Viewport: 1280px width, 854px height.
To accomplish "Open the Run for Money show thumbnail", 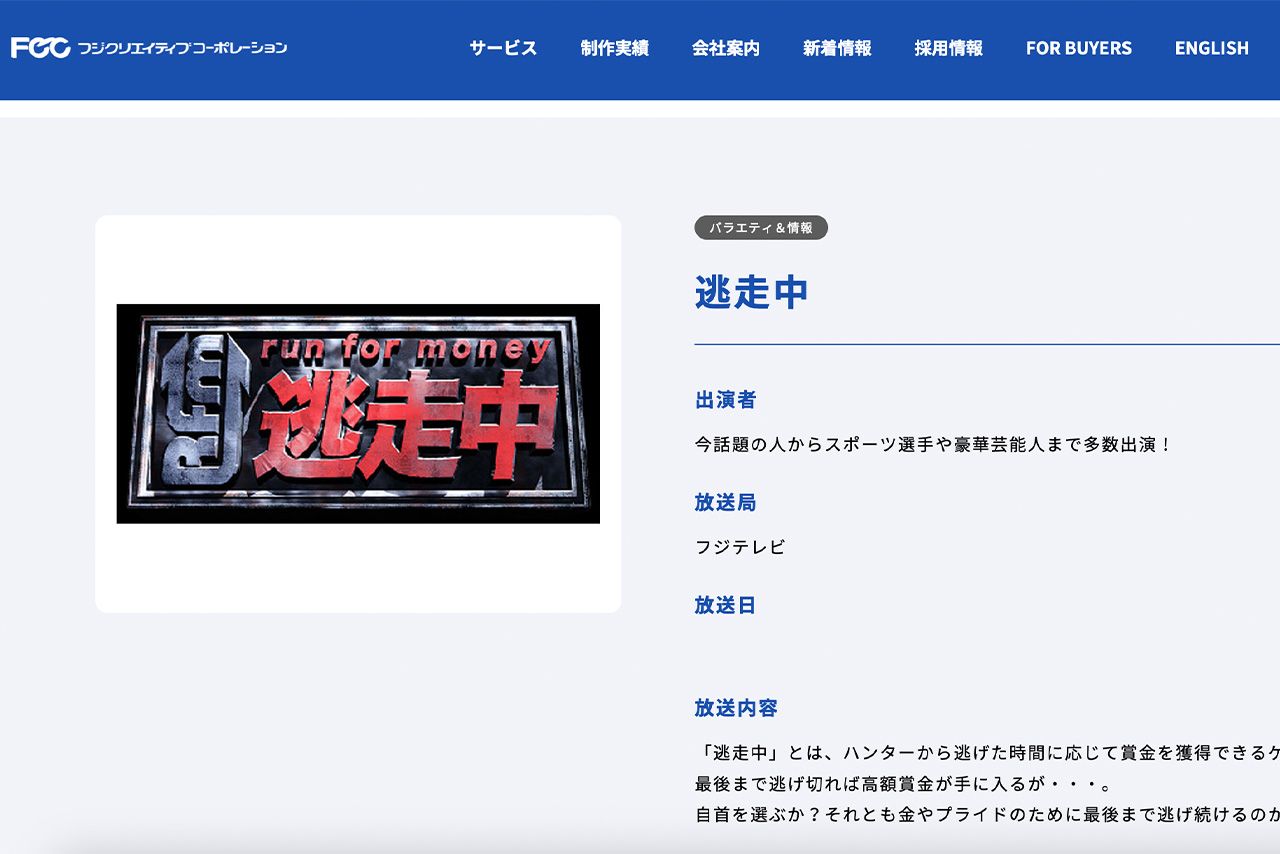I will [x=358, y=414].
